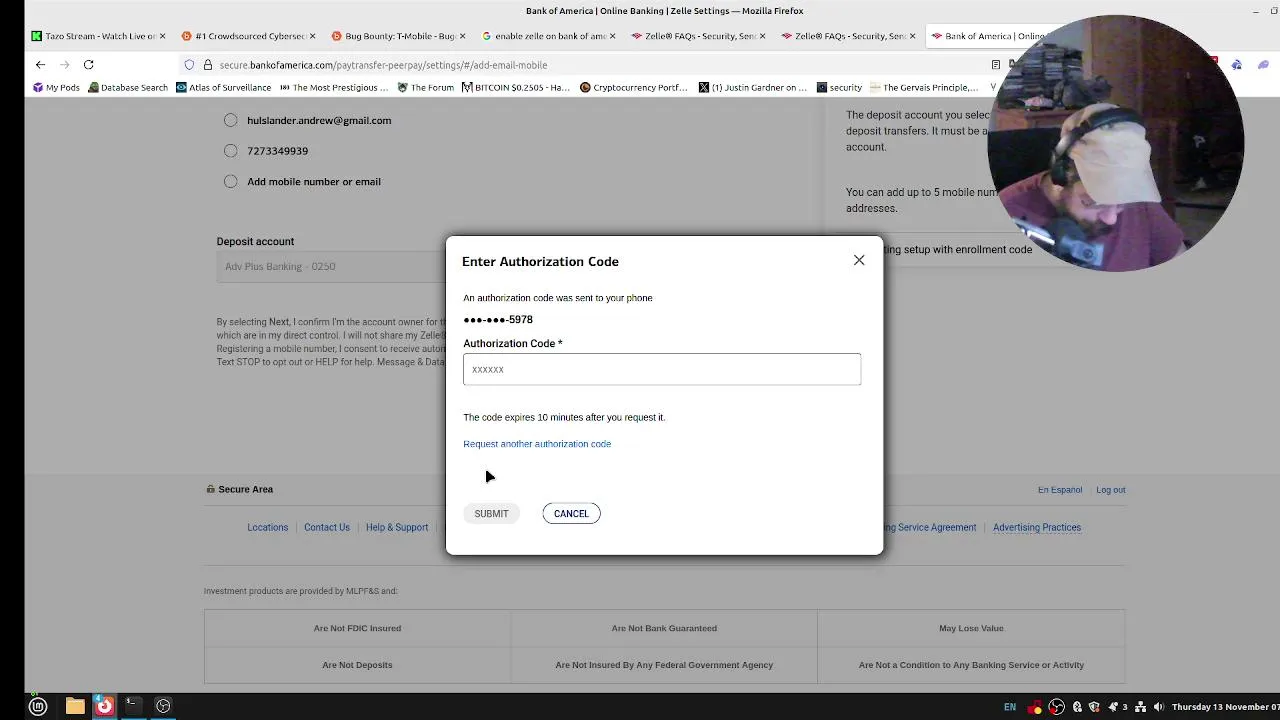Click EN keyboard layout indicator
Image resolution: width=1280 pixels, height=720 pixels.
[1010, 707]
